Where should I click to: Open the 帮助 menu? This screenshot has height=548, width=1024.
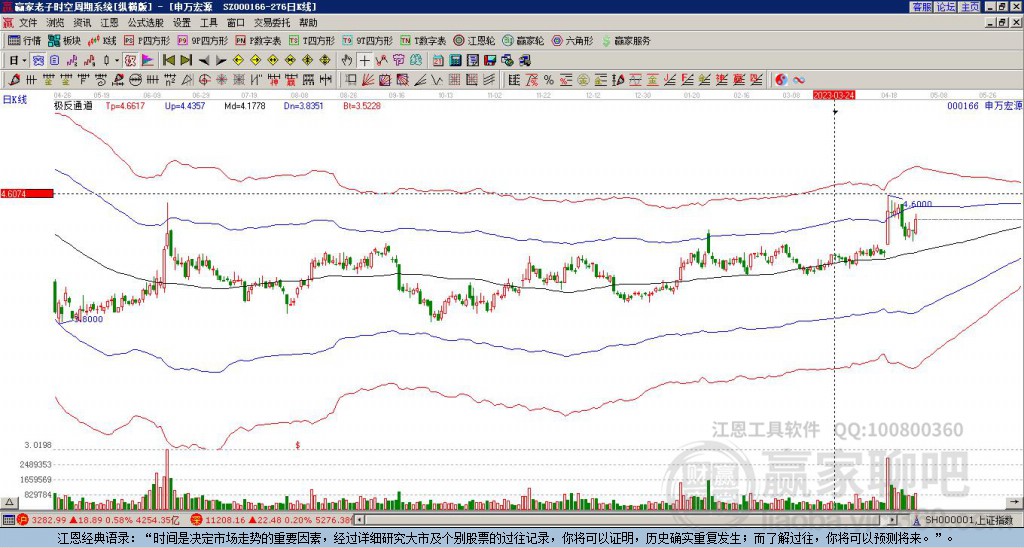(308, 23)
